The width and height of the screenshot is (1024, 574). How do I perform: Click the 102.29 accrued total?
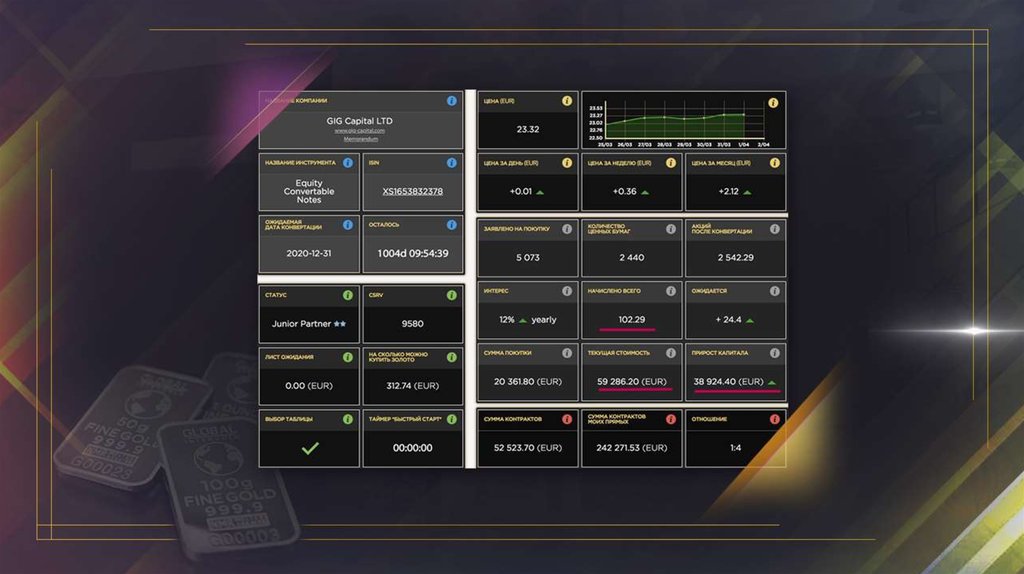pos(632,319)
